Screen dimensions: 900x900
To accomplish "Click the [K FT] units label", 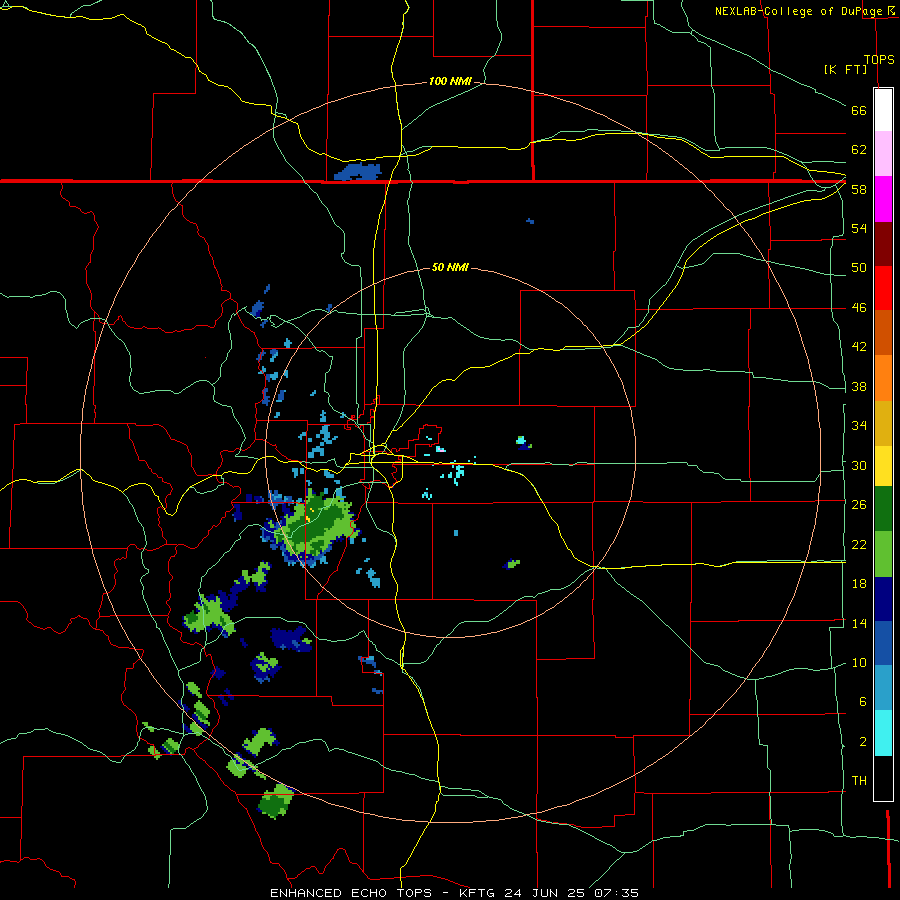I will tap(845, 70).
